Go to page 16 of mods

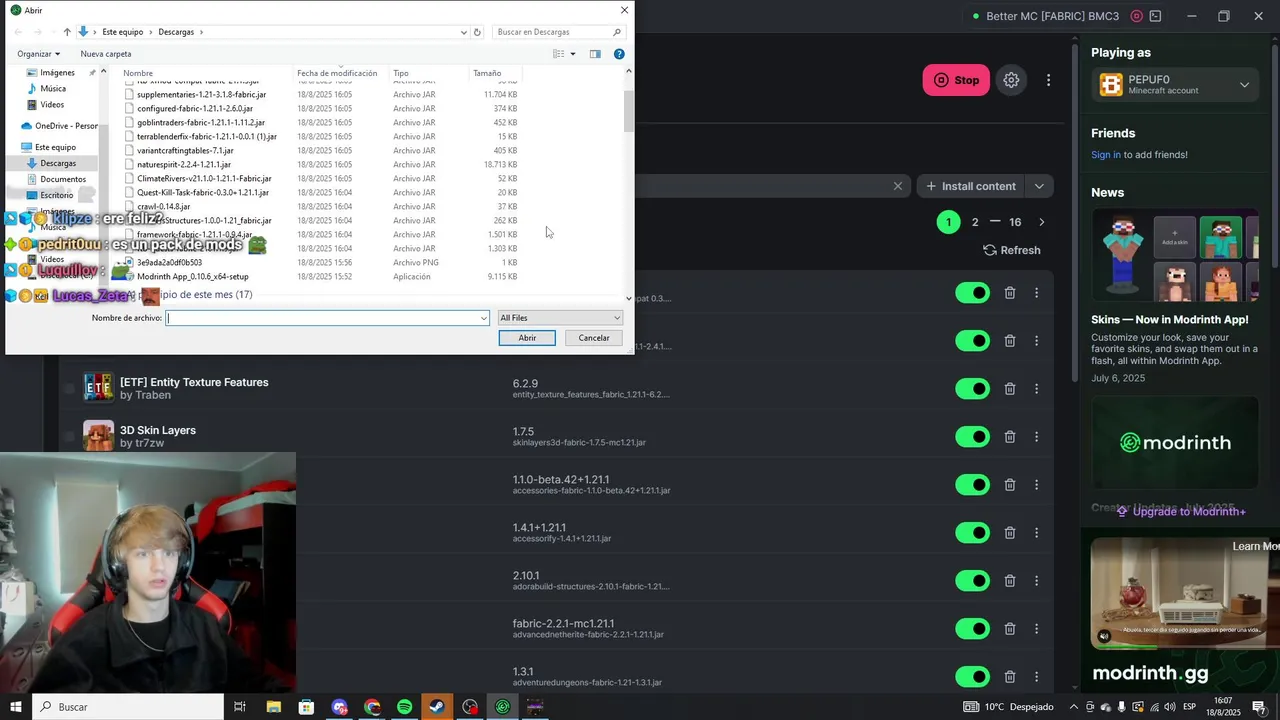1015,222
